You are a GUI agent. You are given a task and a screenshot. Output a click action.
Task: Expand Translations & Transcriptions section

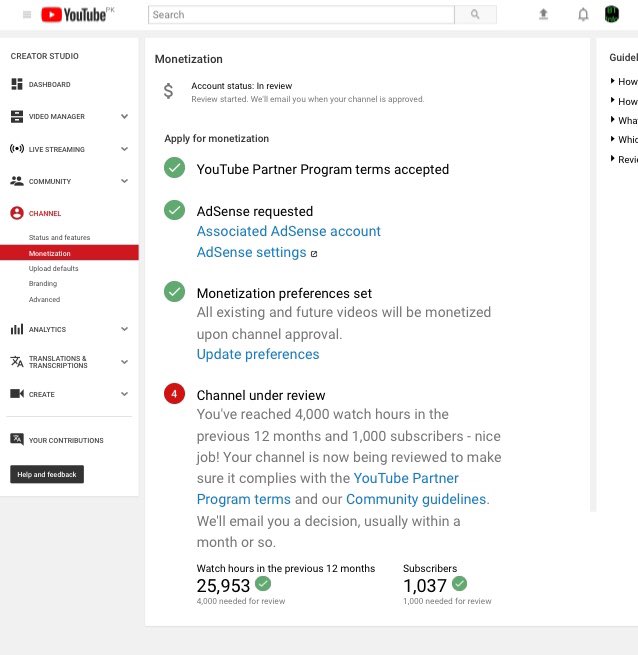(x=125, y=362)
